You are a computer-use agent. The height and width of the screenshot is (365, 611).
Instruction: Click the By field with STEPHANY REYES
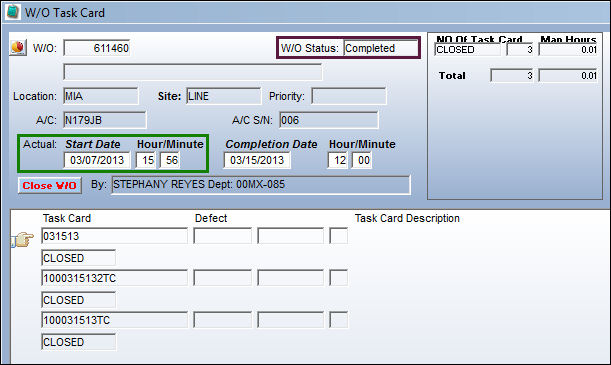tap(261, 185)
